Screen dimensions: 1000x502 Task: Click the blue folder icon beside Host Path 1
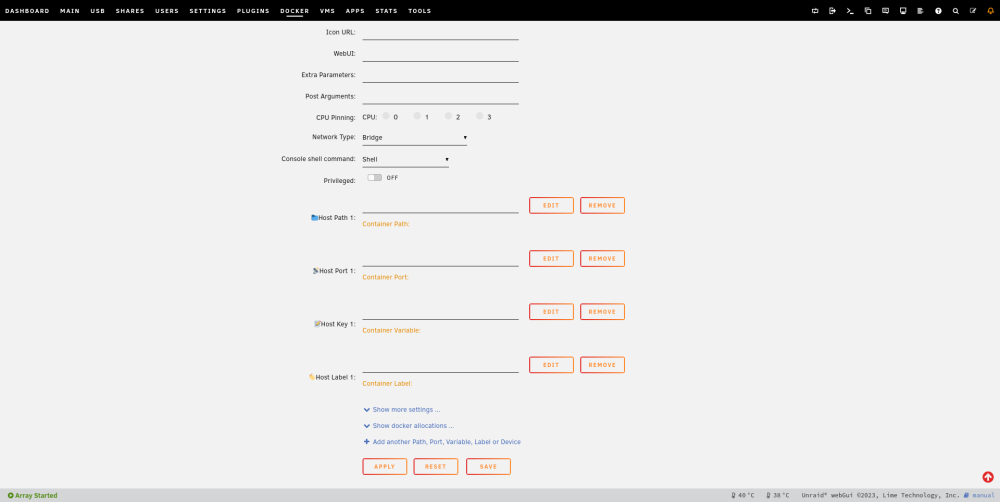point(314,218)
